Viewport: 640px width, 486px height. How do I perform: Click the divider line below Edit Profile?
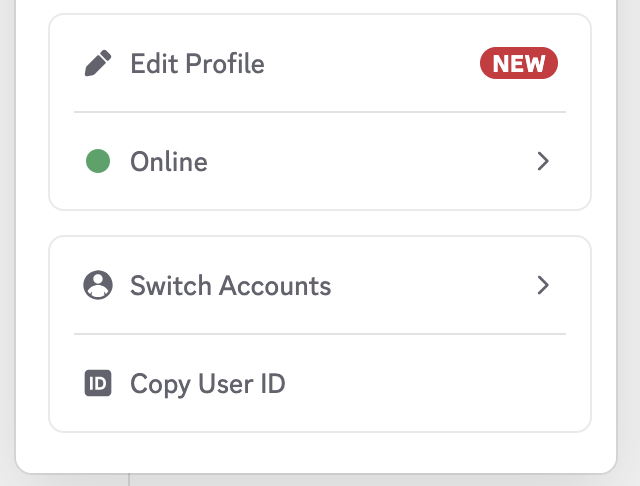click(320, 112)
